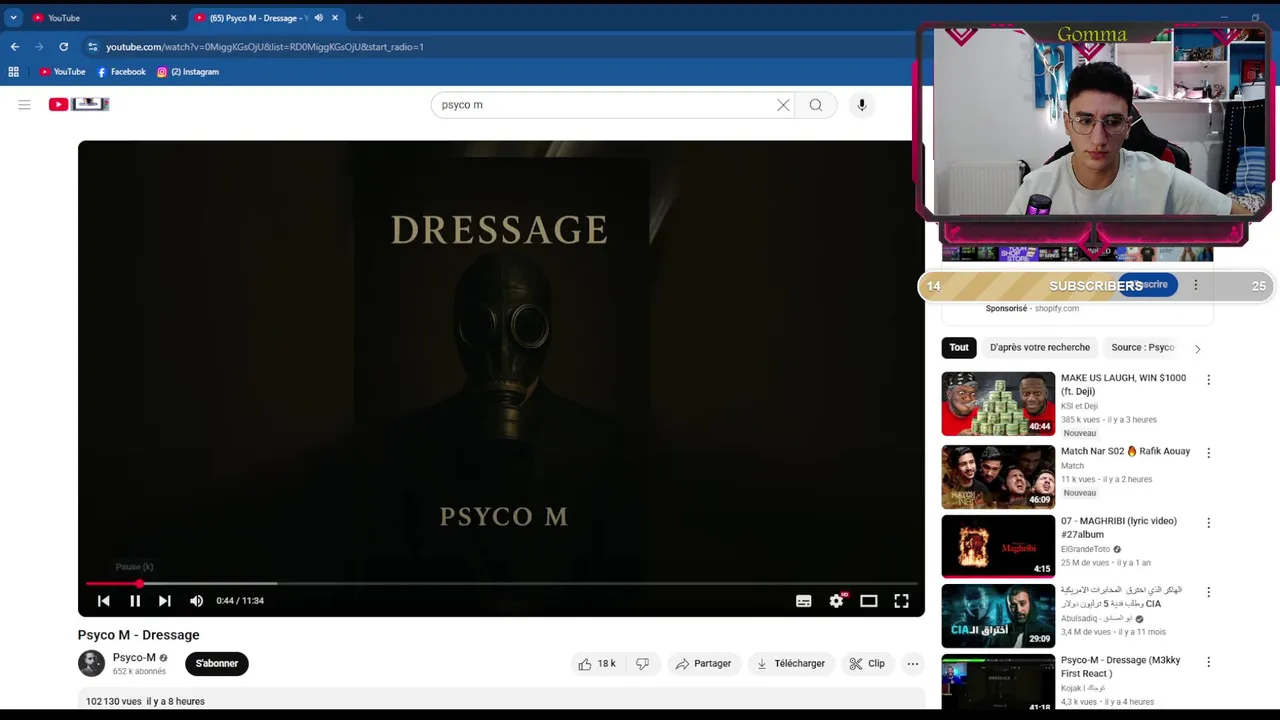Open the browser apps grid shortcut

[x=13, y=72]
